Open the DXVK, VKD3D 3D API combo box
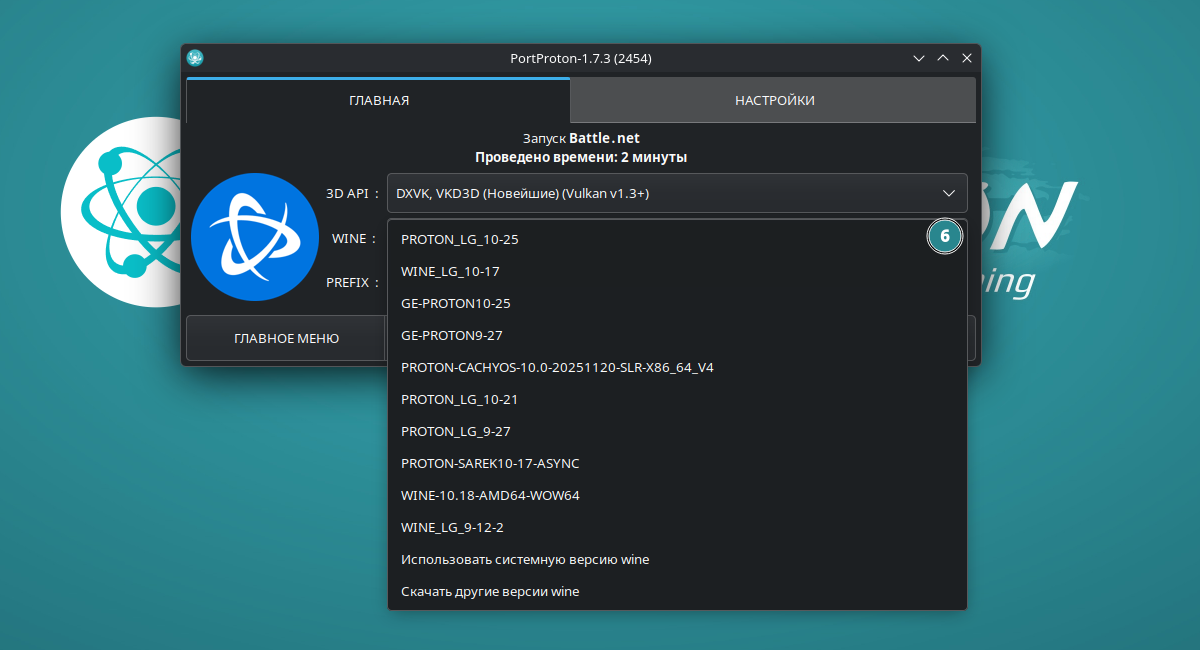 pyautogui.click(x=660, y=193)
